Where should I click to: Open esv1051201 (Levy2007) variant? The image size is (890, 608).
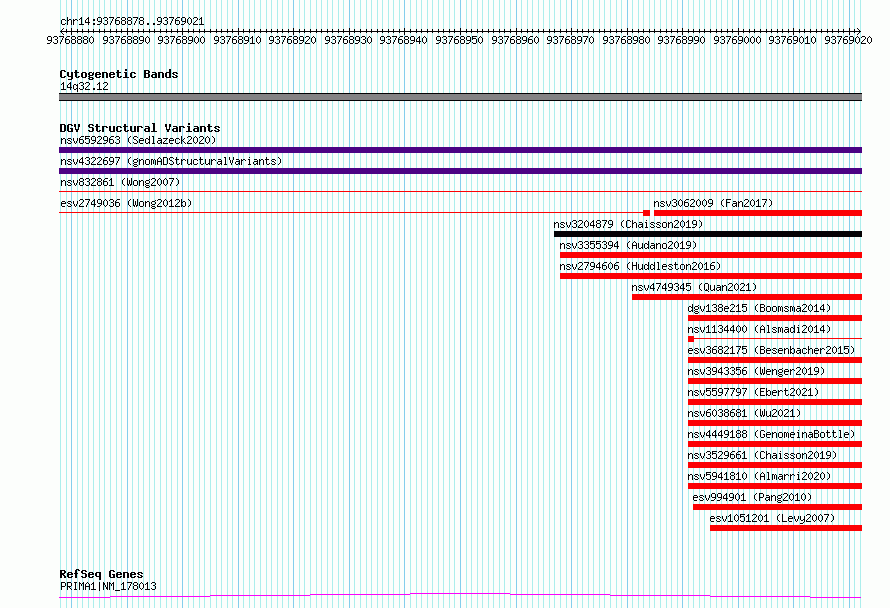coord(773,518)
